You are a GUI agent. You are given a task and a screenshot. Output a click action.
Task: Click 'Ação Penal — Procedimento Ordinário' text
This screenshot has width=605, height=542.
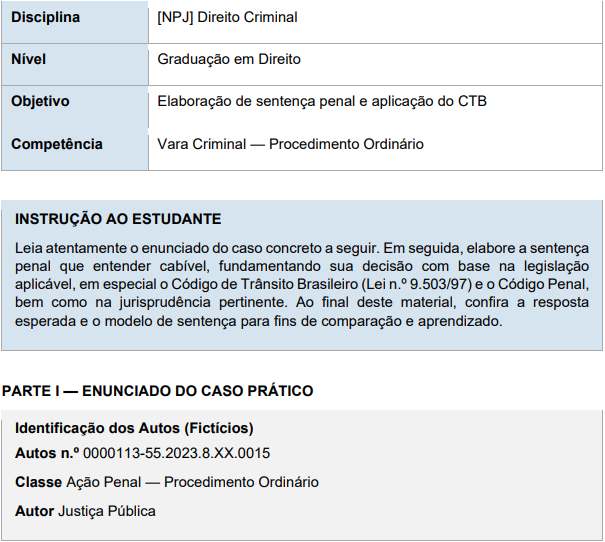193,482
